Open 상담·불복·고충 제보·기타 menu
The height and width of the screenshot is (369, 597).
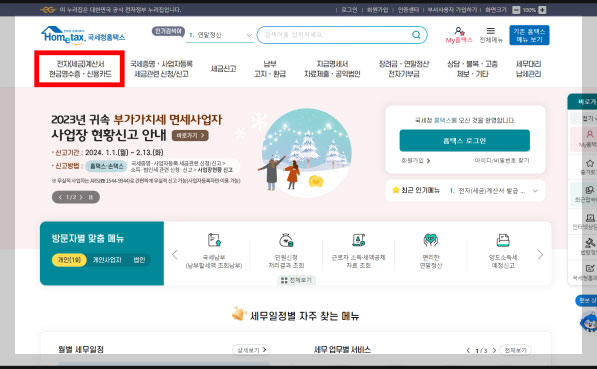472,69
